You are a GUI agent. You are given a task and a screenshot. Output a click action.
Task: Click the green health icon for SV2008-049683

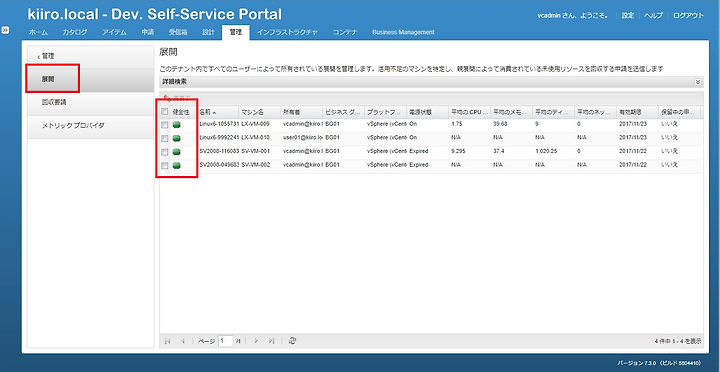click(x=176, y=165)
